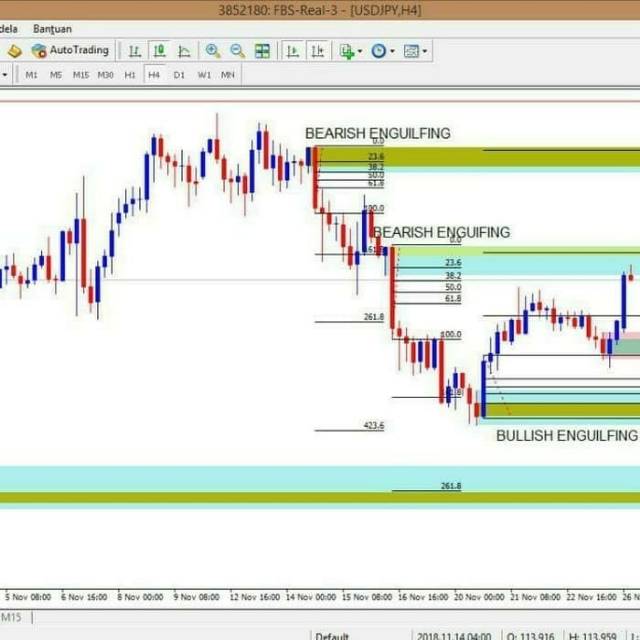Select the M15 timeframe in toolbar
The image size is (640, 640).
pyautogui.click(x=81, y=75)
